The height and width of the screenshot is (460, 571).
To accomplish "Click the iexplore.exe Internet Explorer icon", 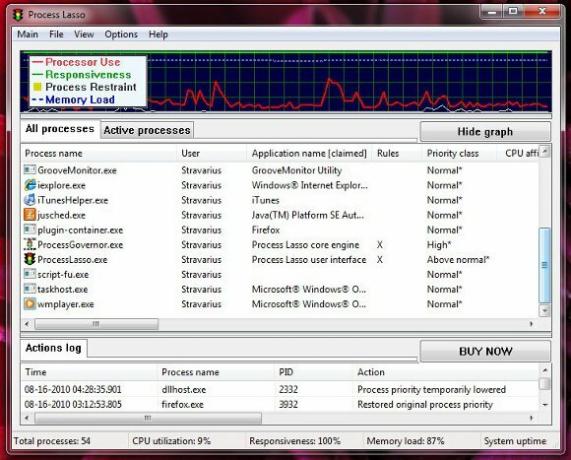I will coord(30,185).
